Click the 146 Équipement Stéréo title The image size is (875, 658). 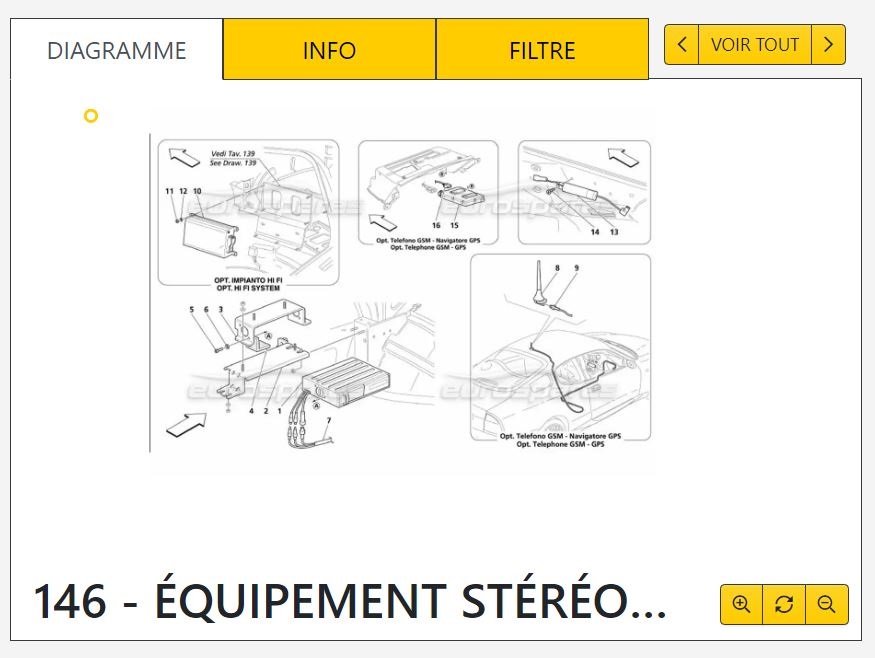point(350,601)
